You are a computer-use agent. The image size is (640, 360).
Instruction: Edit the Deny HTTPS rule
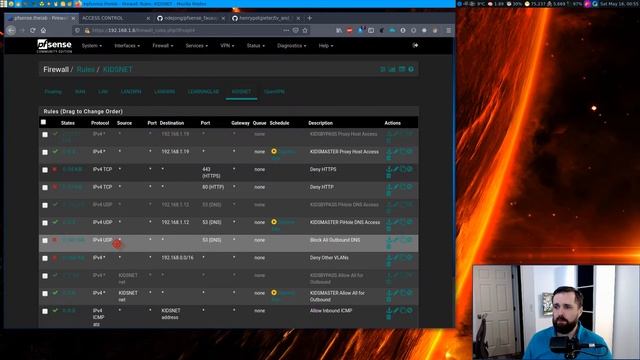pyautogui.click(x=396, y=169)
